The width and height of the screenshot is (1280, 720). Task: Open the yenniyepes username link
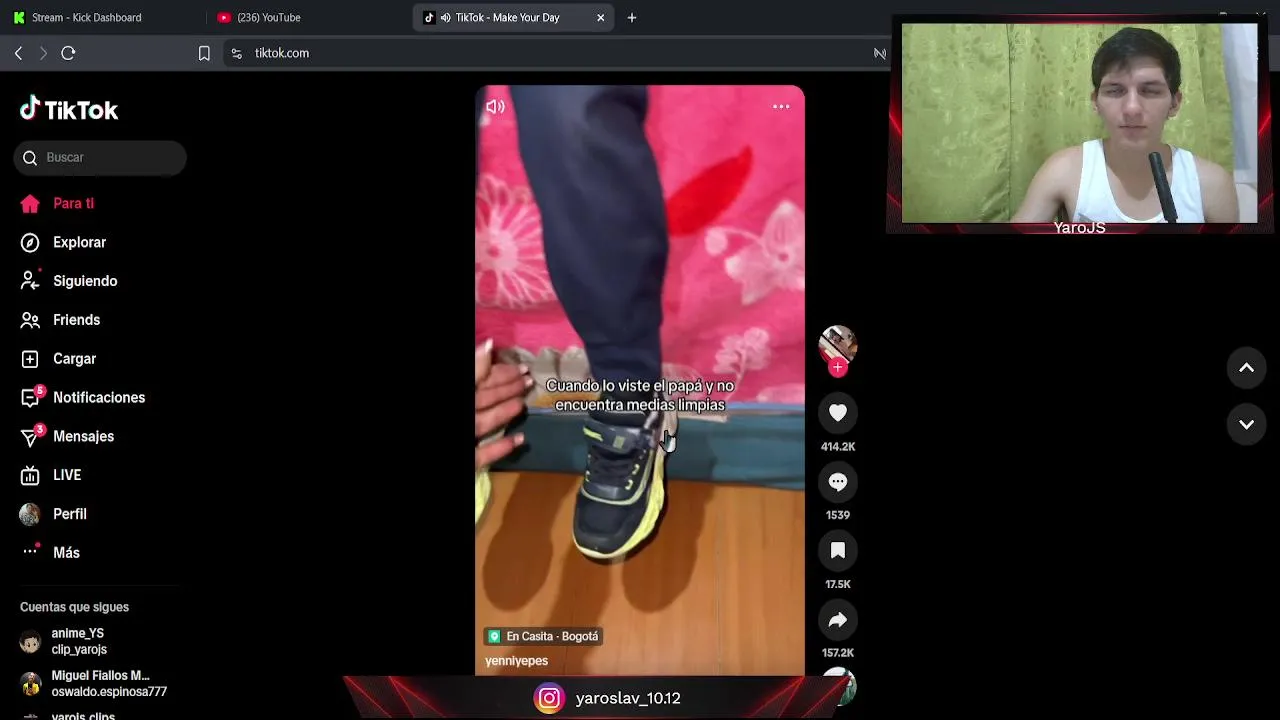pyautogui.click(x=516, y=661)
